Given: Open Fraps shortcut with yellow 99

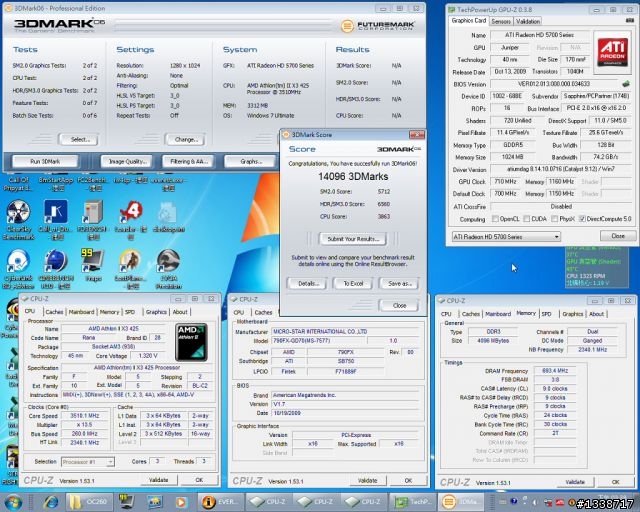Looking at the screenshot, I should pyautogui.click(x=93, y=261).
